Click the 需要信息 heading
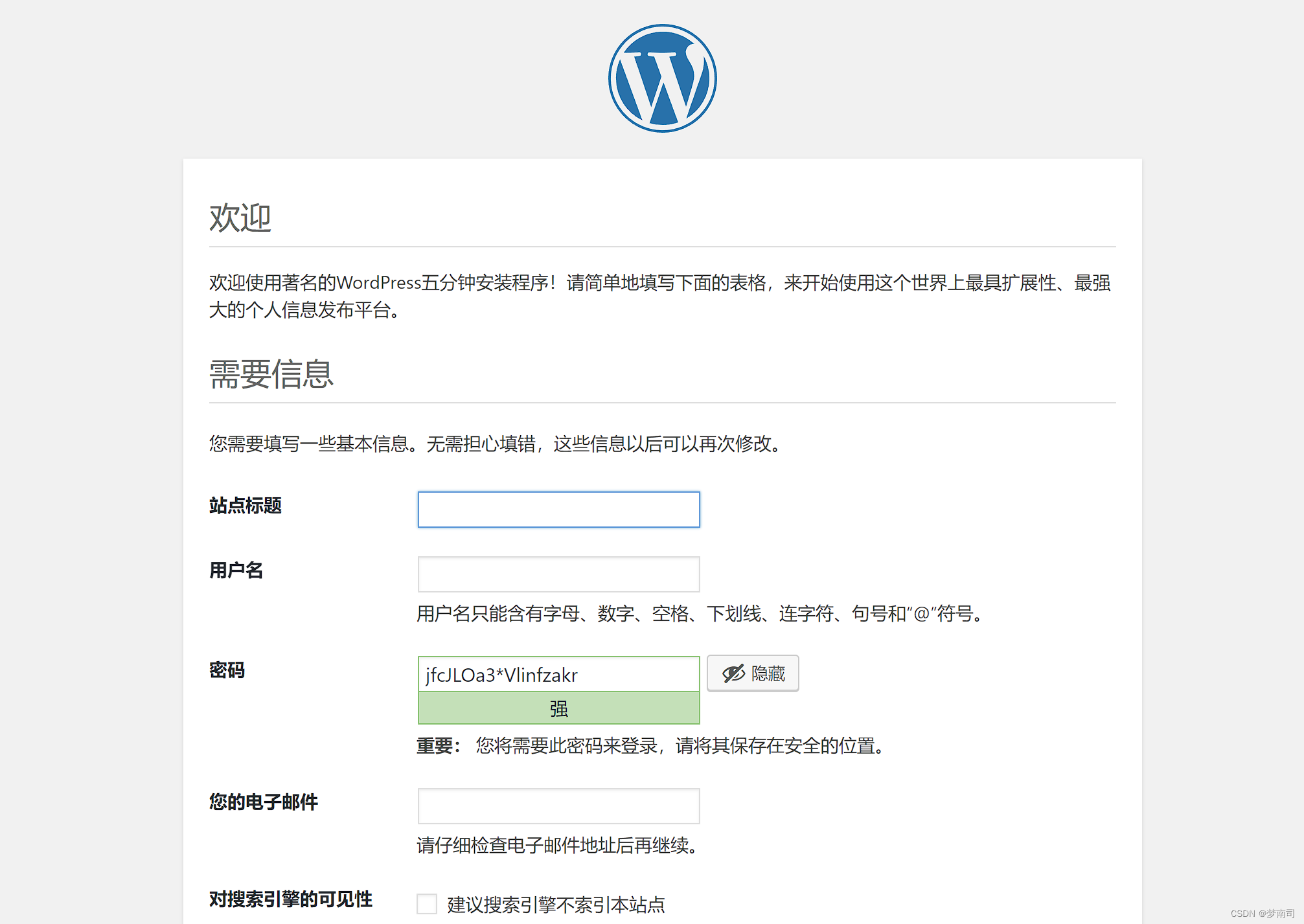This screenshot has height=924, width=1304. coord(271,374)
